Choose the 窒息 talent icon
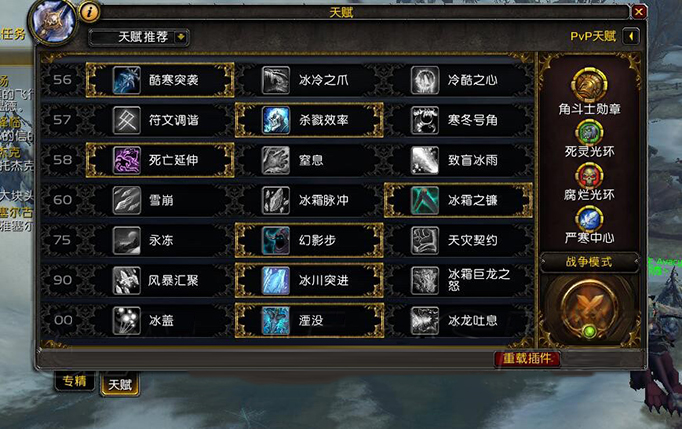This screenshot has width=682, height=429. click(x=276, y=160)
